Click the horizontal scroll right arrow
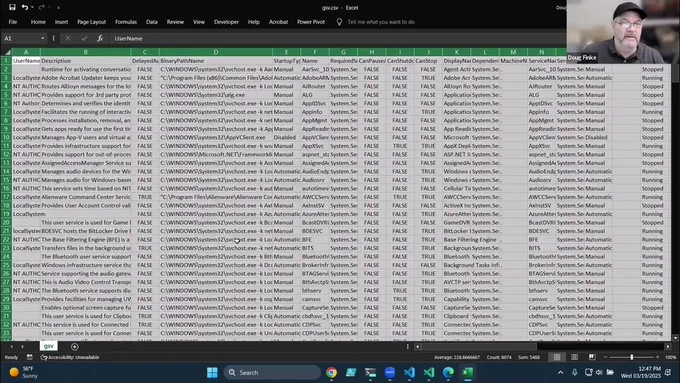The height and width of the screenshot is (383, 680). (668, 347)
